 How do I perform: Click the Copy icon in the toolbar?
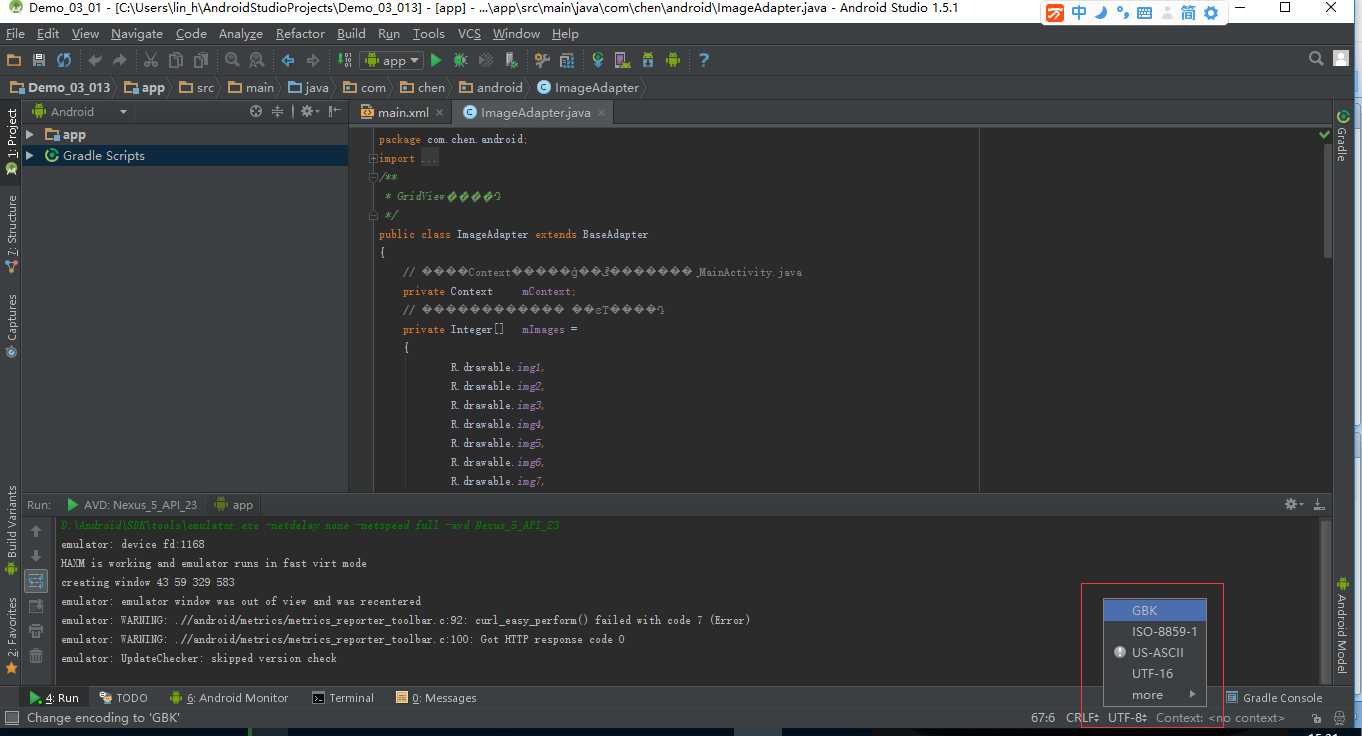coord(177,60)
